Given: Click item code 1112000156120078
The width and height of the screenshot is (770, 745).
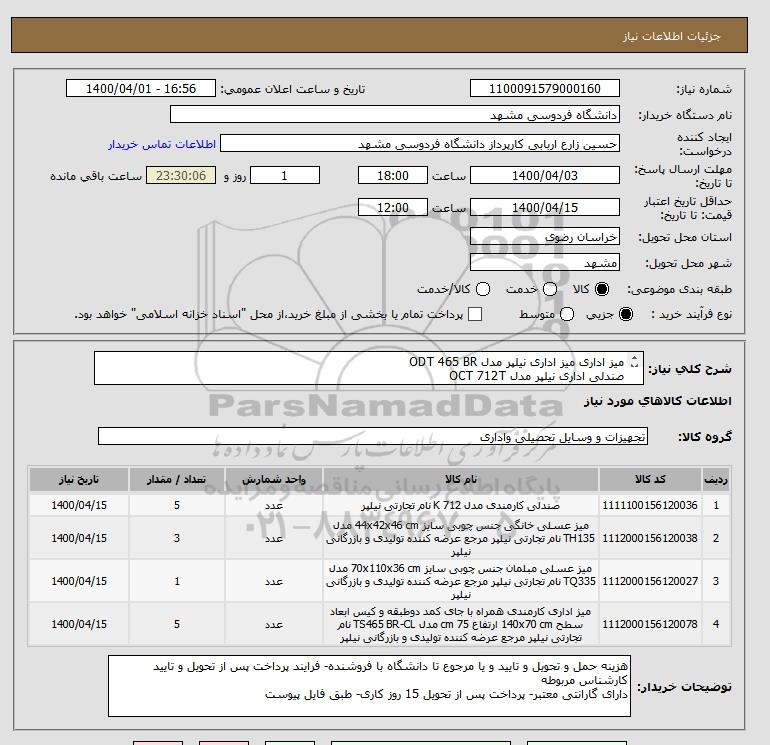Looking at the screenshot, I should [650, 624].
